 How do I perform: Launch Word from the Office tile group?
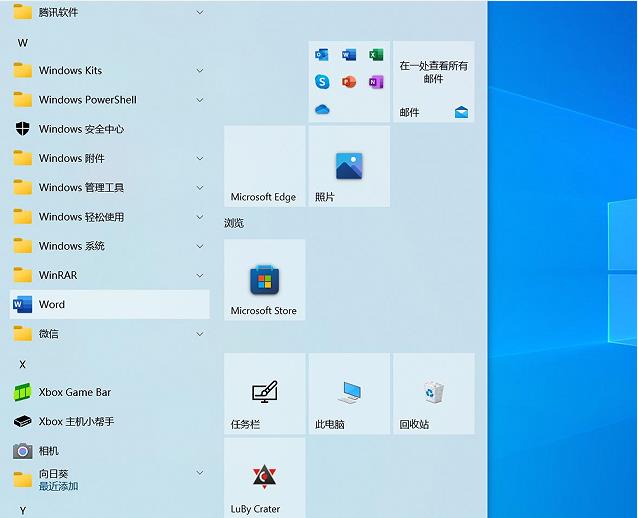349,55
